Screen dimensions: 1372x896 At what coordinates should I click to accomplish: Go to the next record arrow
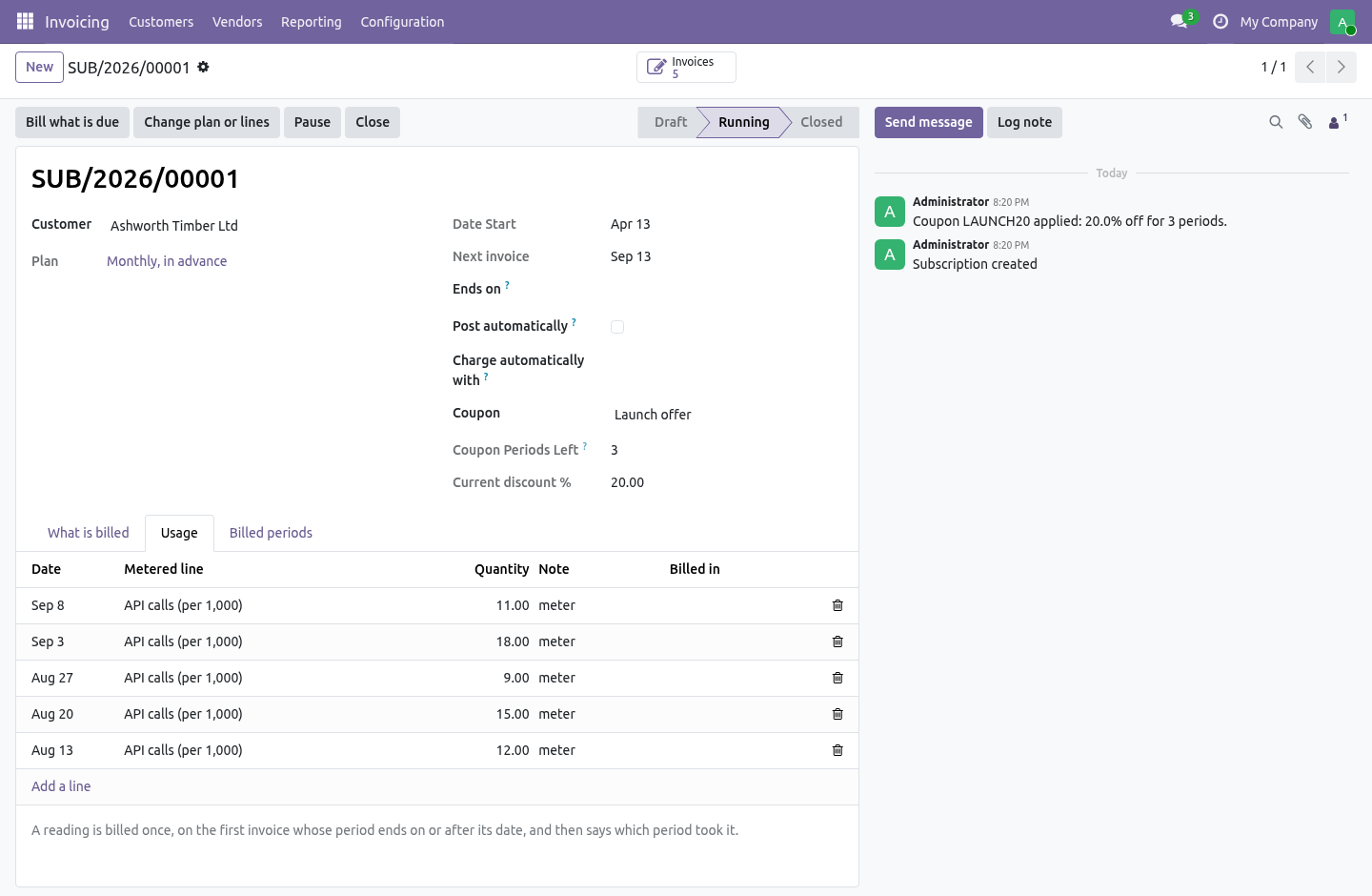click(x=1341, y=67)
